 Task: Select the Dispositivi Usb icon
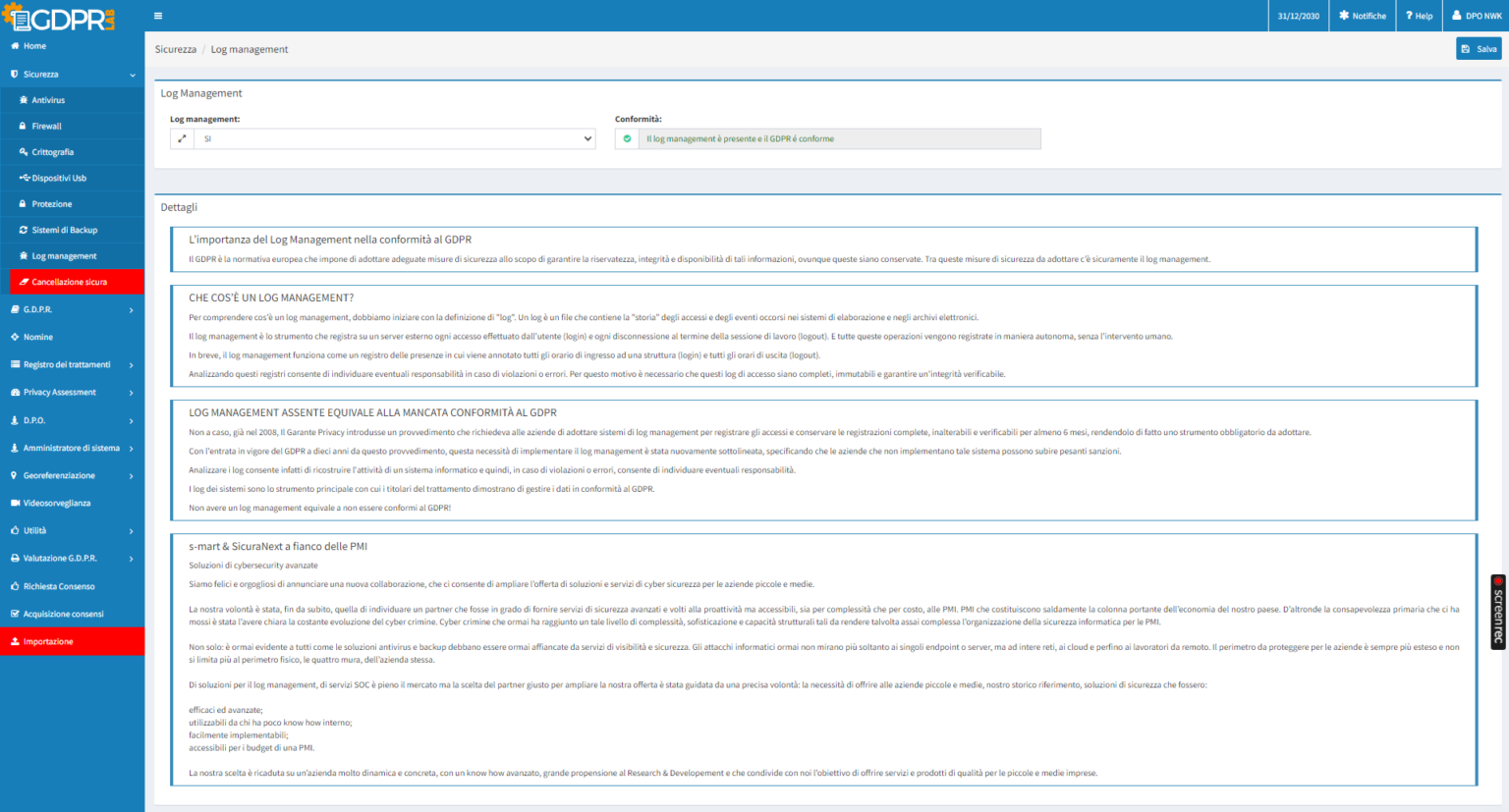(25, 178)
